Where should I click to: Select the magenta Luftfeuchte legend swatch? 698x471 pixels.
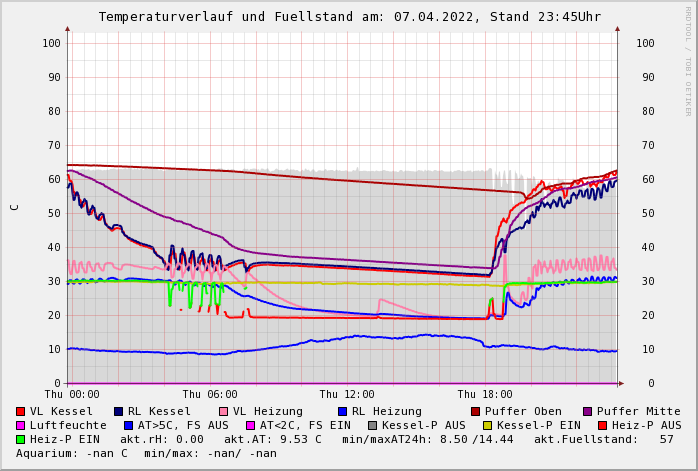20,426
